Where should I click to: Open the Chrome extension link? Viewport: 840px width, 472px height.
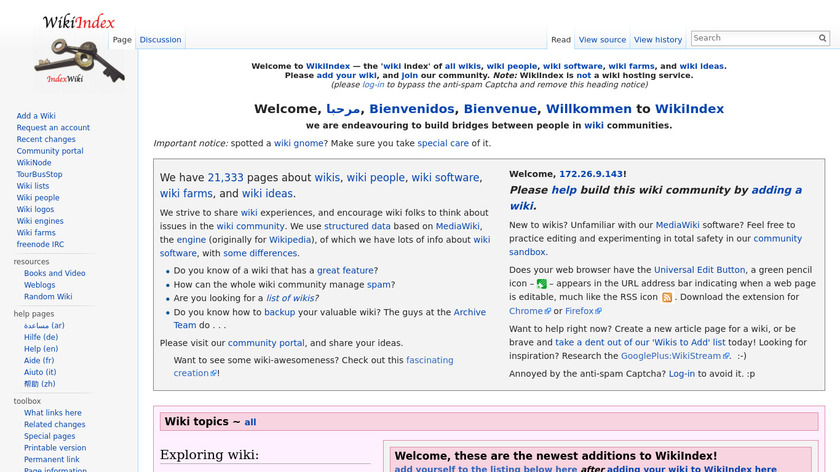point(529,311)
